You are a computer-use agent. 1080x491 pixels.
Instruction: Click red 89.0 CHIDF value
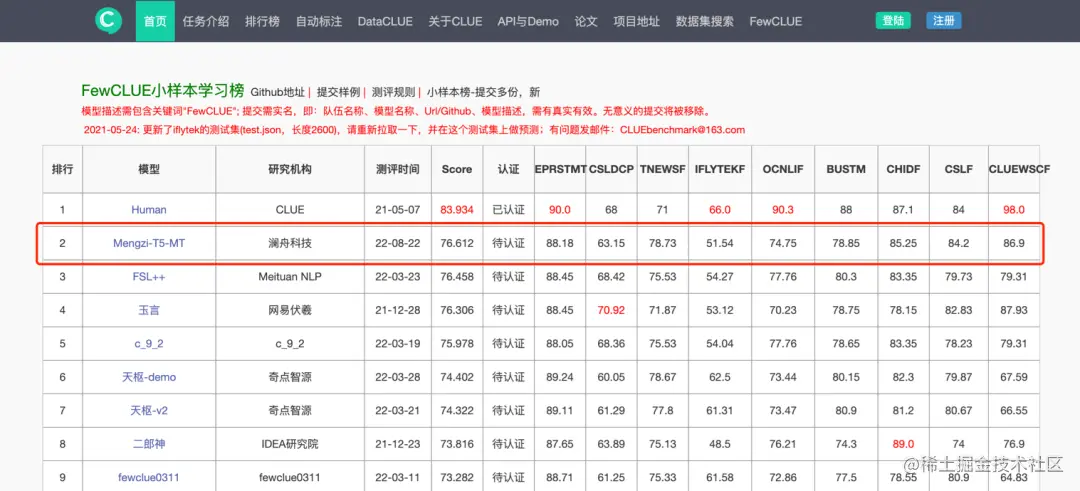904,443
